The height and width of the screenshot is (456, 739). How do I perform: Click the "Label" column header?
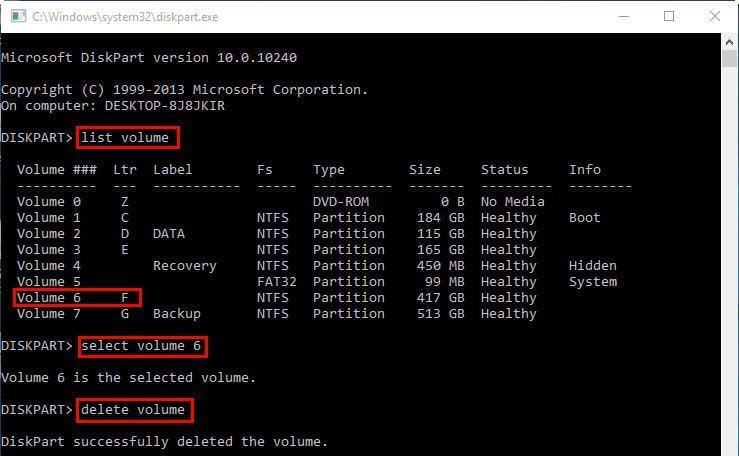pos(172,169)
